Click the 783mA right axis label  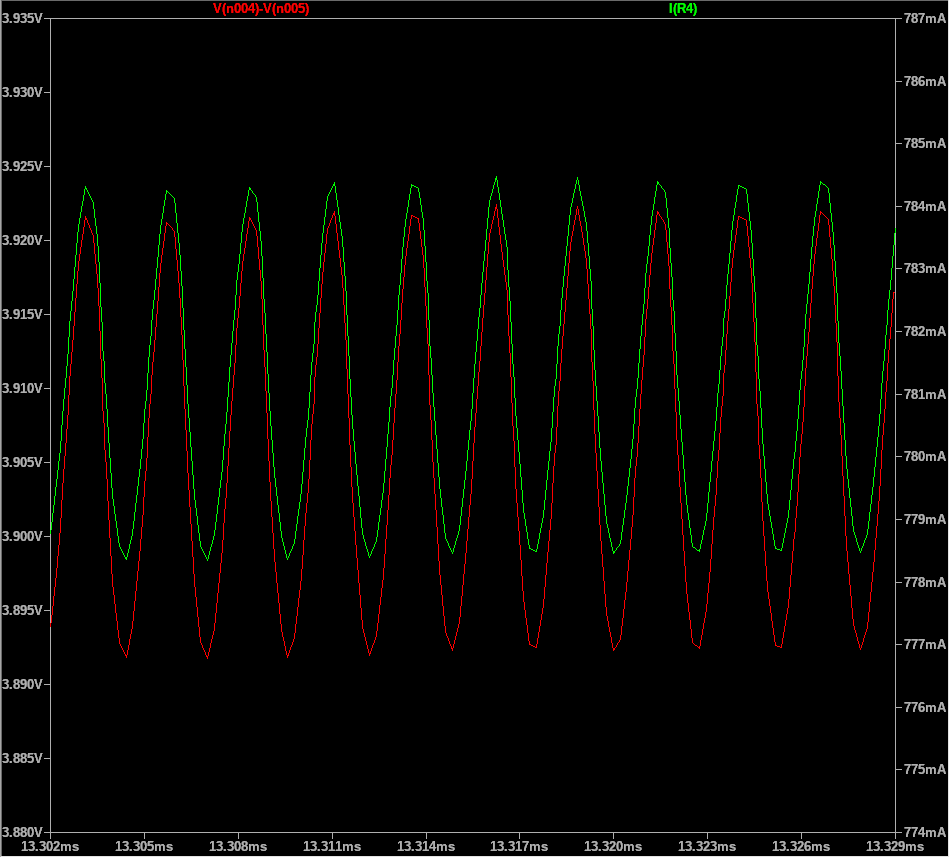[x=924, y=269]
